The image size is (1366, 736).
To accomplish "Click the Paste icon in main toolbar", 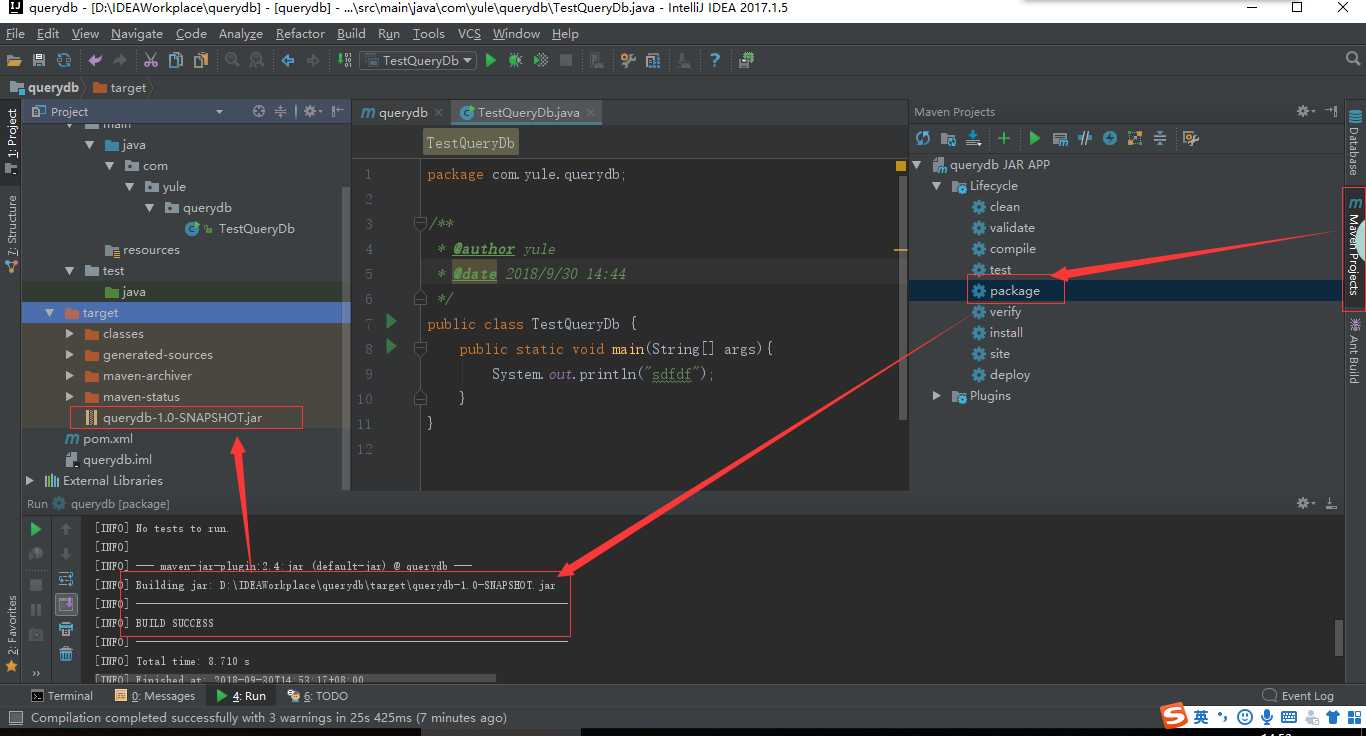I will 201,60.
